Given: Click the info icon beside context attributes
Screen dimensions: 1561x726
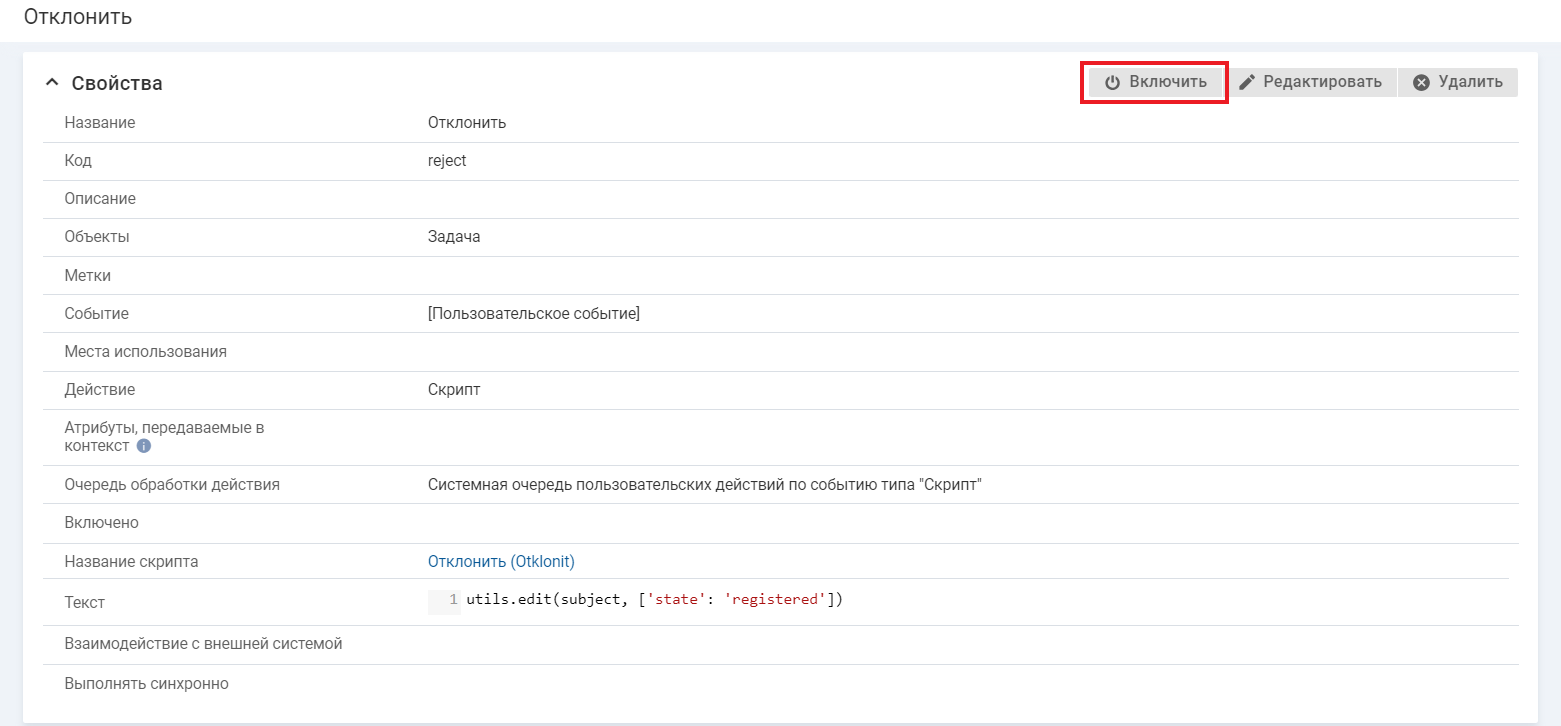Looking at the screenshot, I should tap(143, 446).
